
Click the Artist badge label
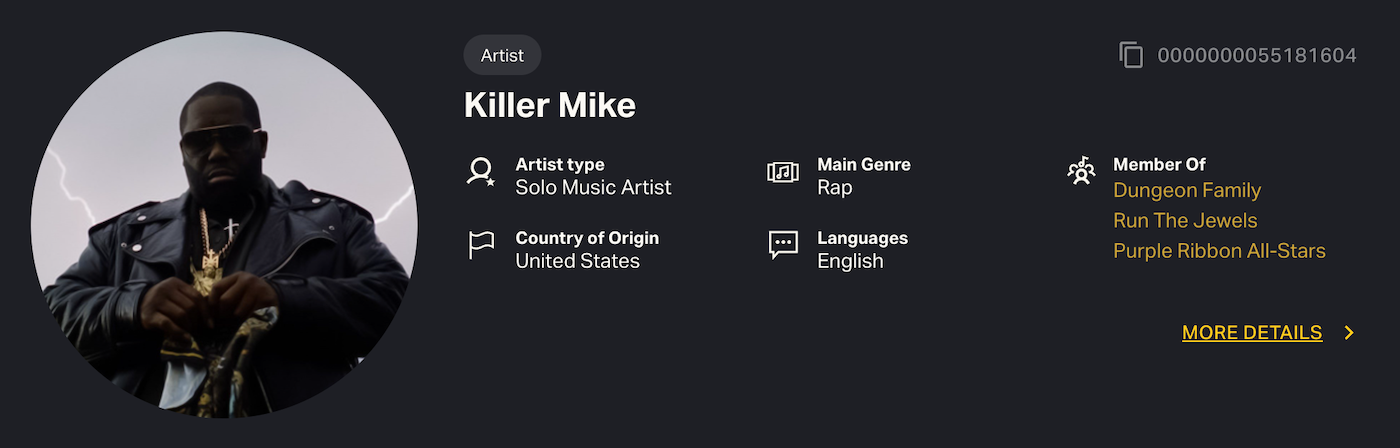(x=502, y=55)
